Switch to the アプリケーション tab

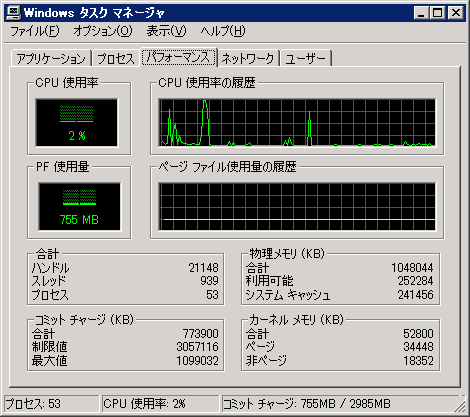click(51, 59)
